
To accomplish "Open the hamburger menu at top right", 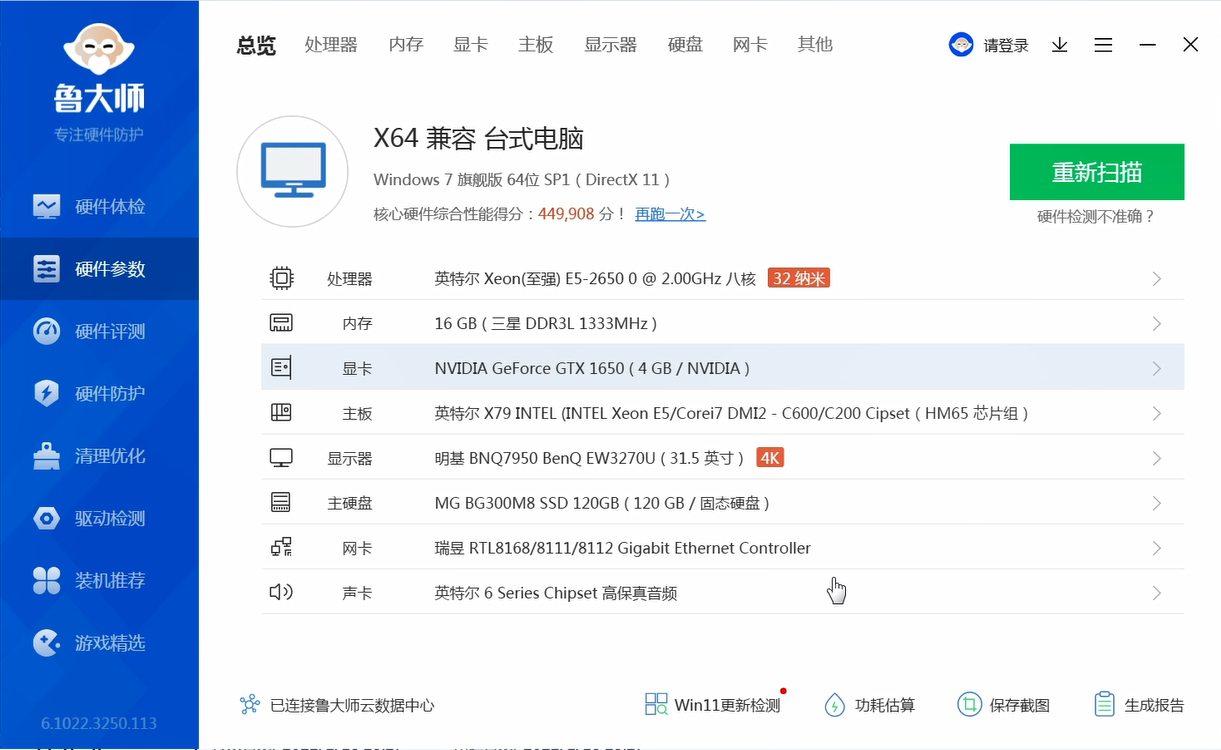I will 1103,45.
